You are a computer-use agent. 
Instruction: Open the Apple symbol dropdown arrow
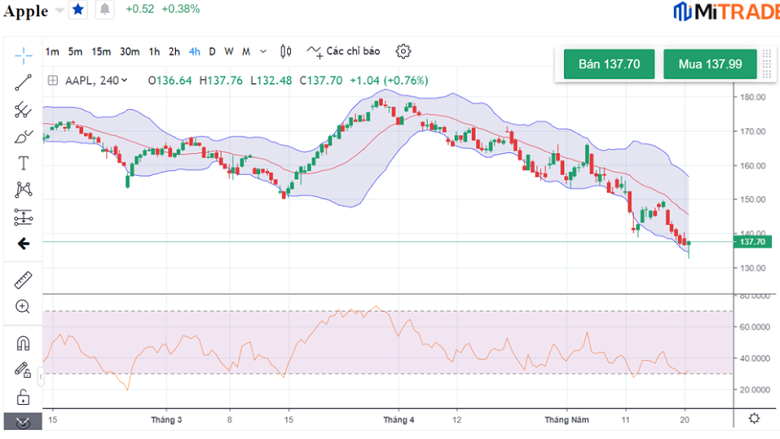(59, 10)
